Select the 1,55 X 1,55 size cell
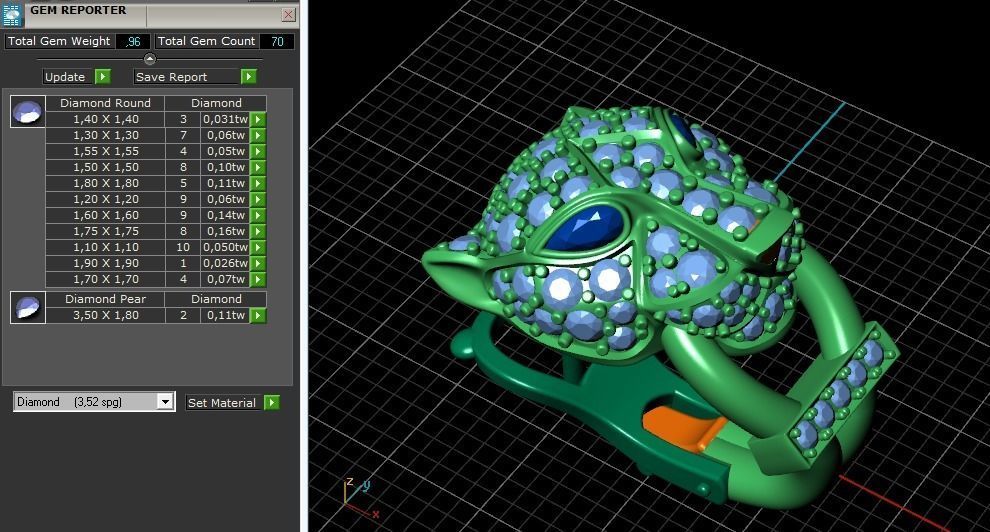990x532 pixels. 105,151
